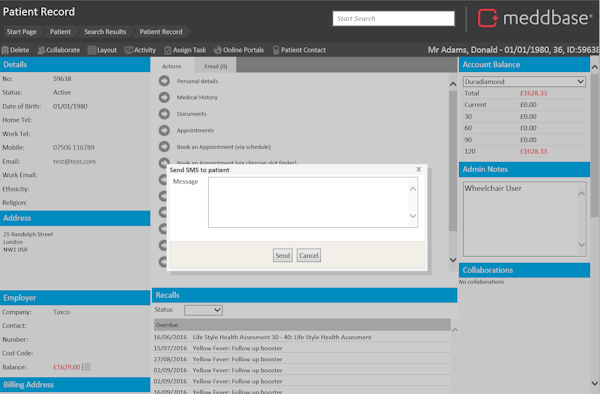Screen dimensions: 600x394
Task: Open Patient Contact
Action: [x=299, y=50]
